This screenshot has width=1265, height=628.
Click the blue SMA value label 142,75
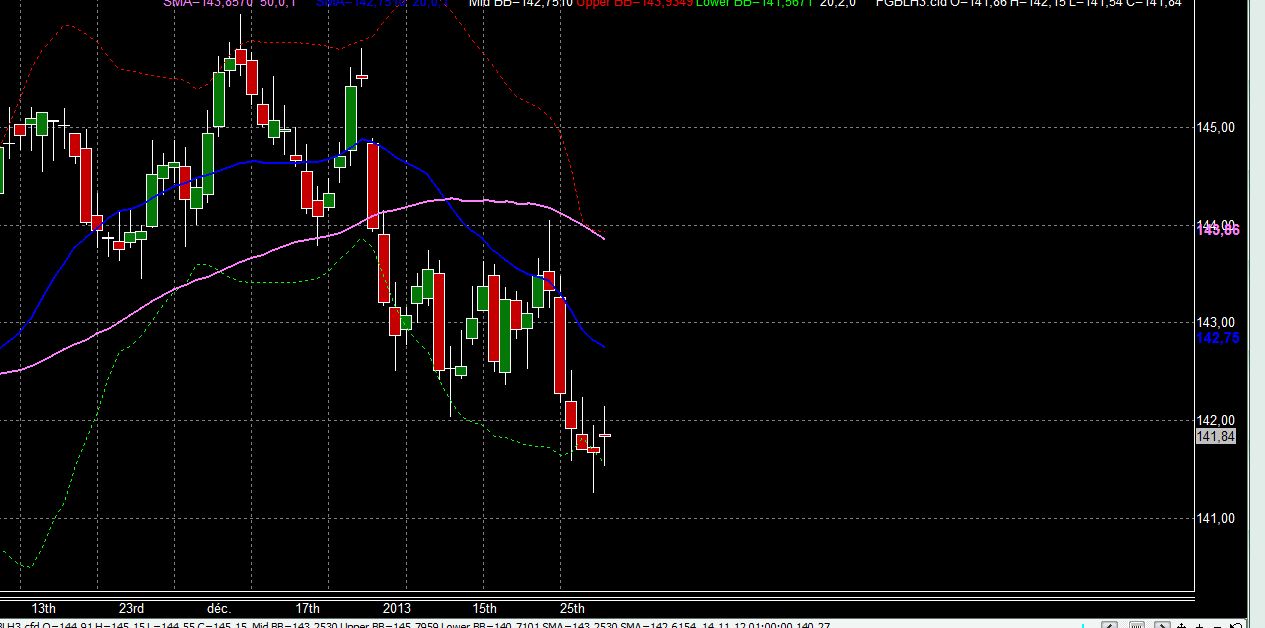click(1218, 338)
